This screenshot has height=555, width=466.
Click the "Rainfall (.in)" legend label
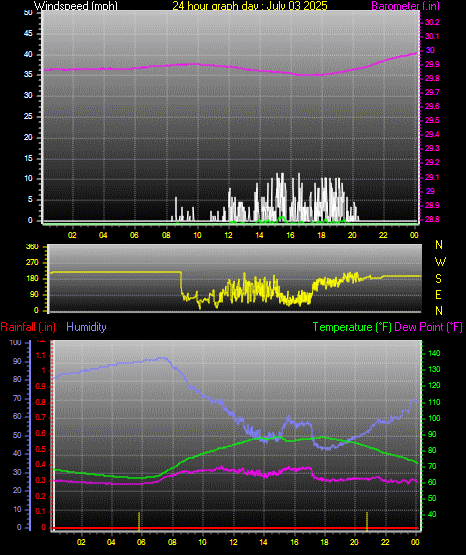point(28,327)
